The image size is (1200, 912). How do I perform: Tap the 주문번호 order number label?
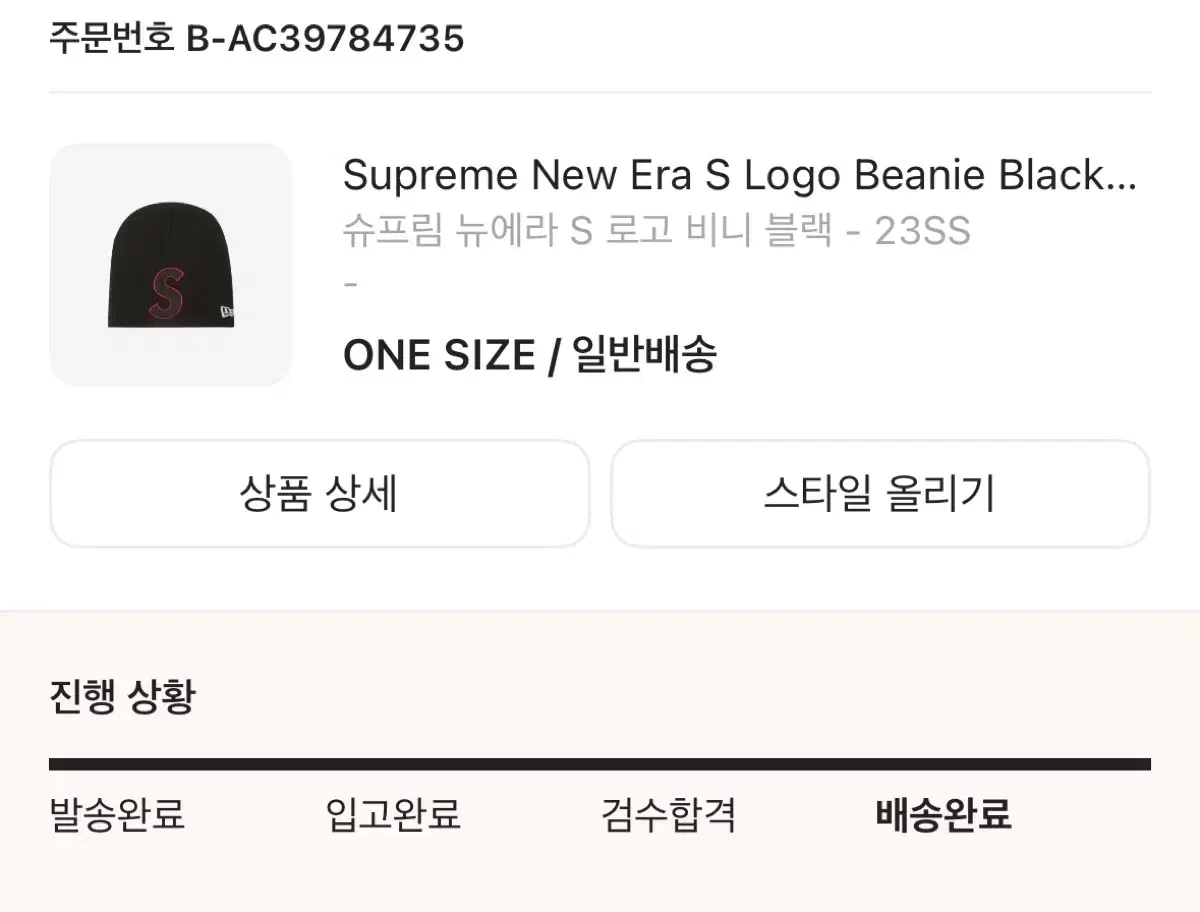tap(113, 39)
